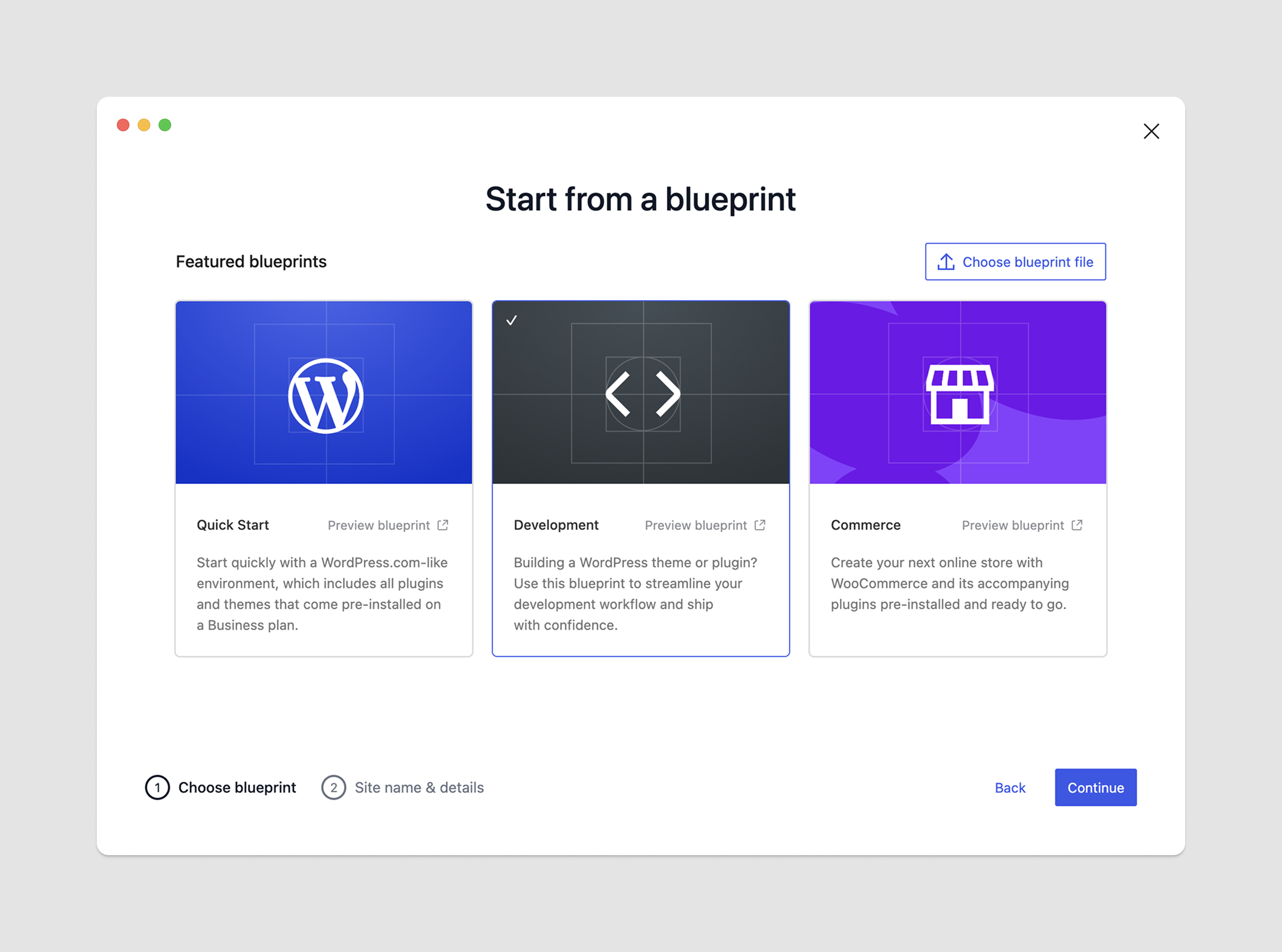Click the external link icon next to Development preview

760,524
